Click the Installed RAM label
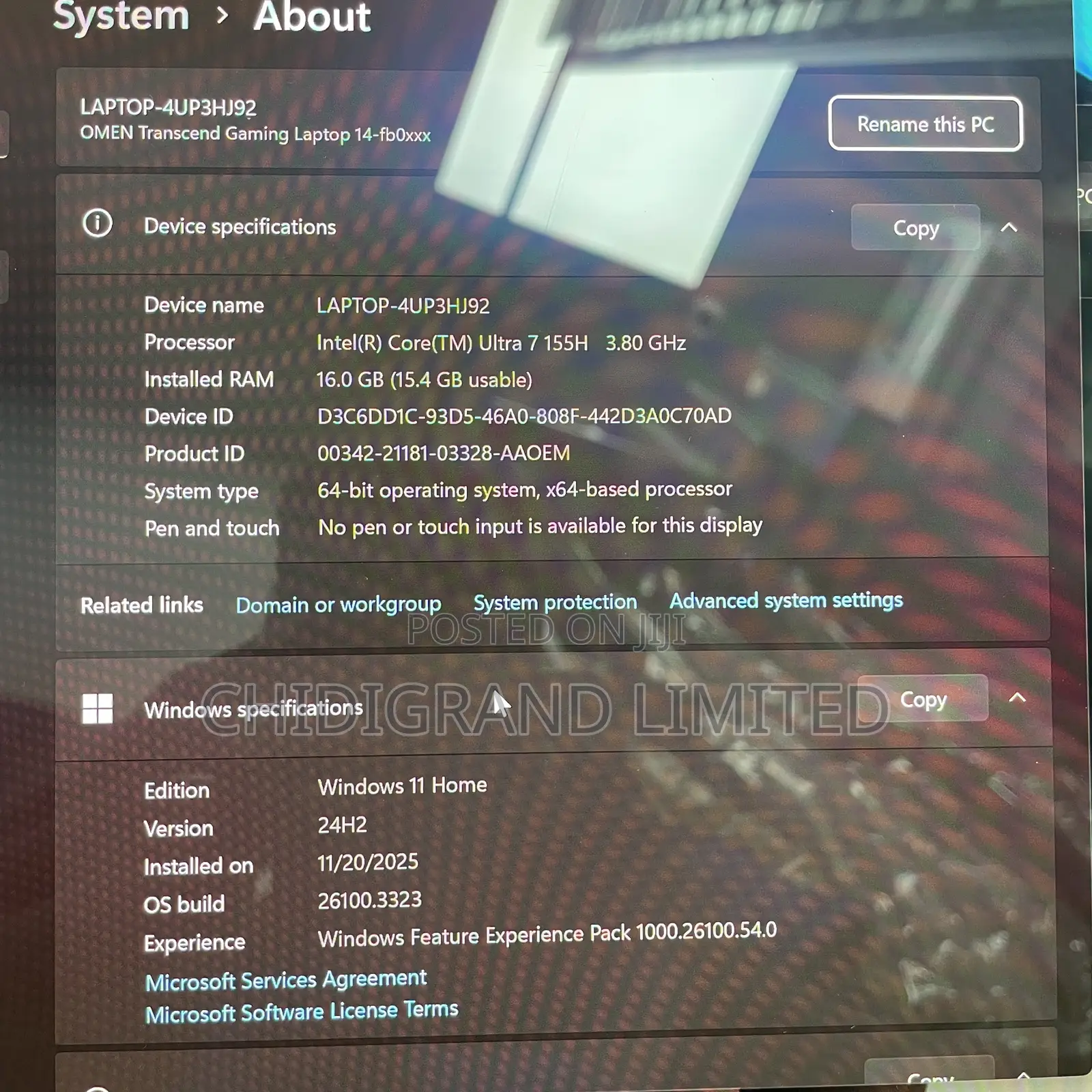The height and width of the screenshot is (1092, 1092). point(209,379)
